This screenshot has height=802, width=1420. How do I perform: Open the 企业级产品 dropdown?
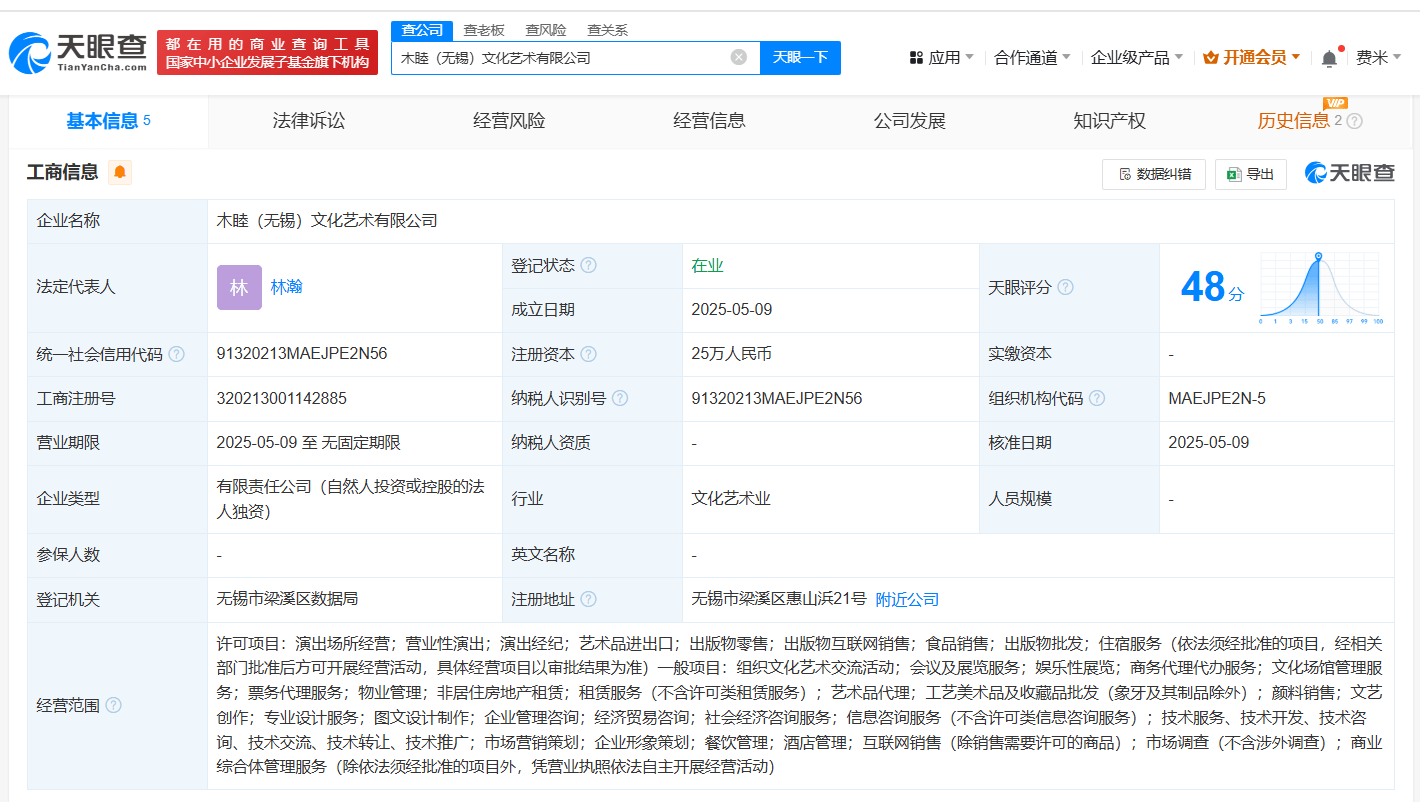(x=1136, y=58)
